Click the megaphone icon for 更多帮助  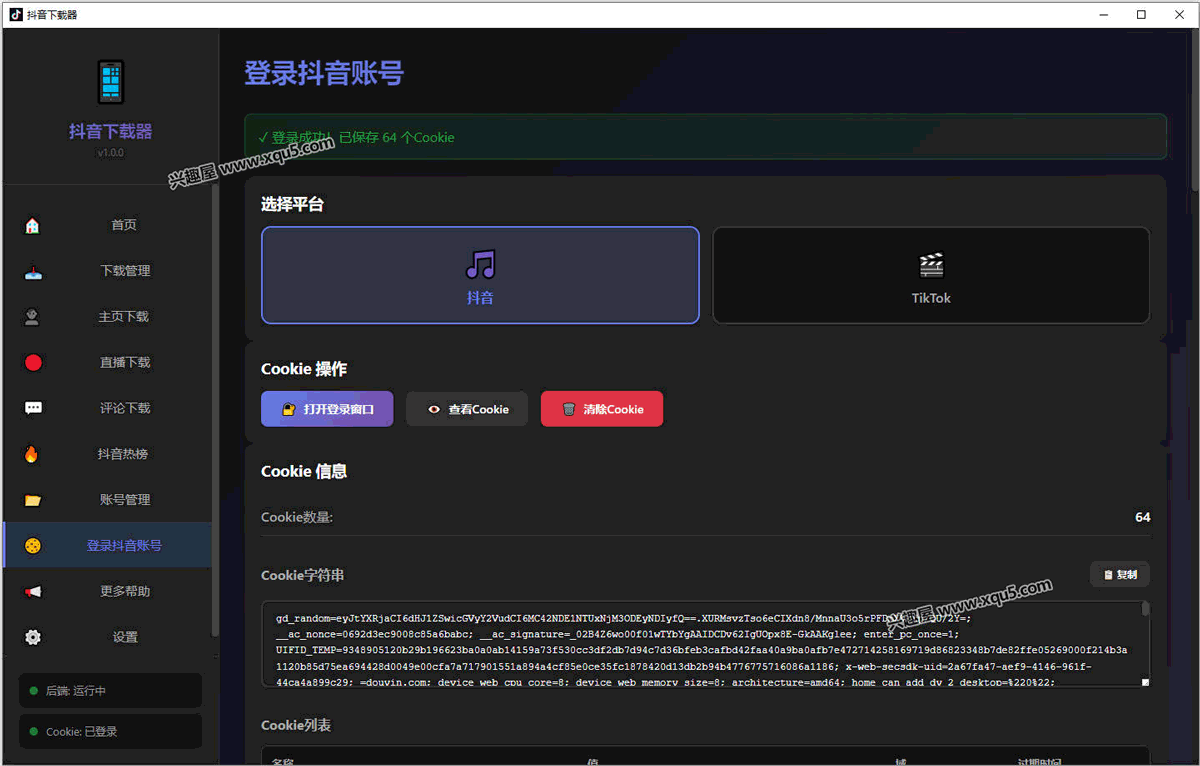point(33,592)
